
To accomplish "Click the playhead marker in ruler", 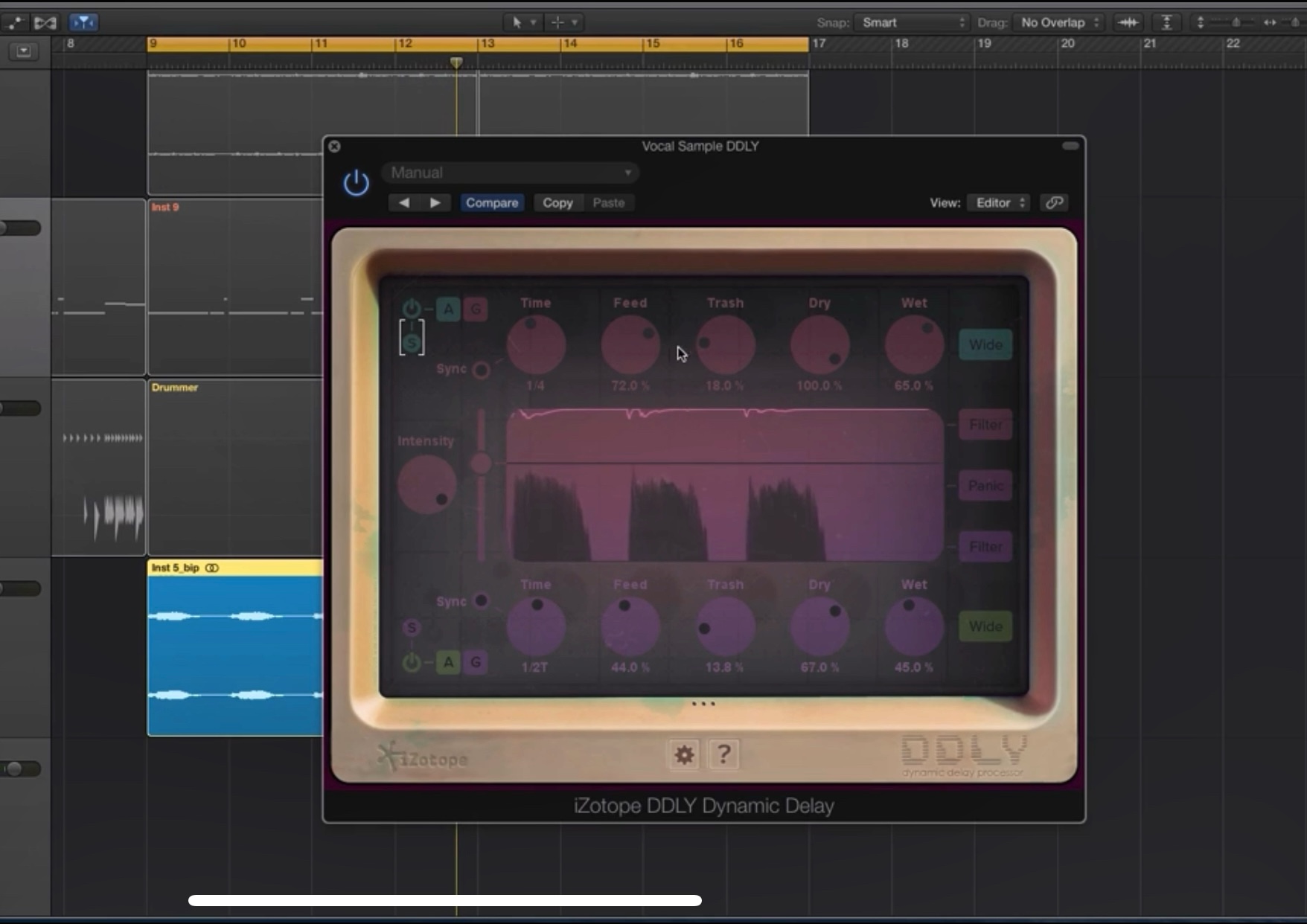I will point(456,62).
